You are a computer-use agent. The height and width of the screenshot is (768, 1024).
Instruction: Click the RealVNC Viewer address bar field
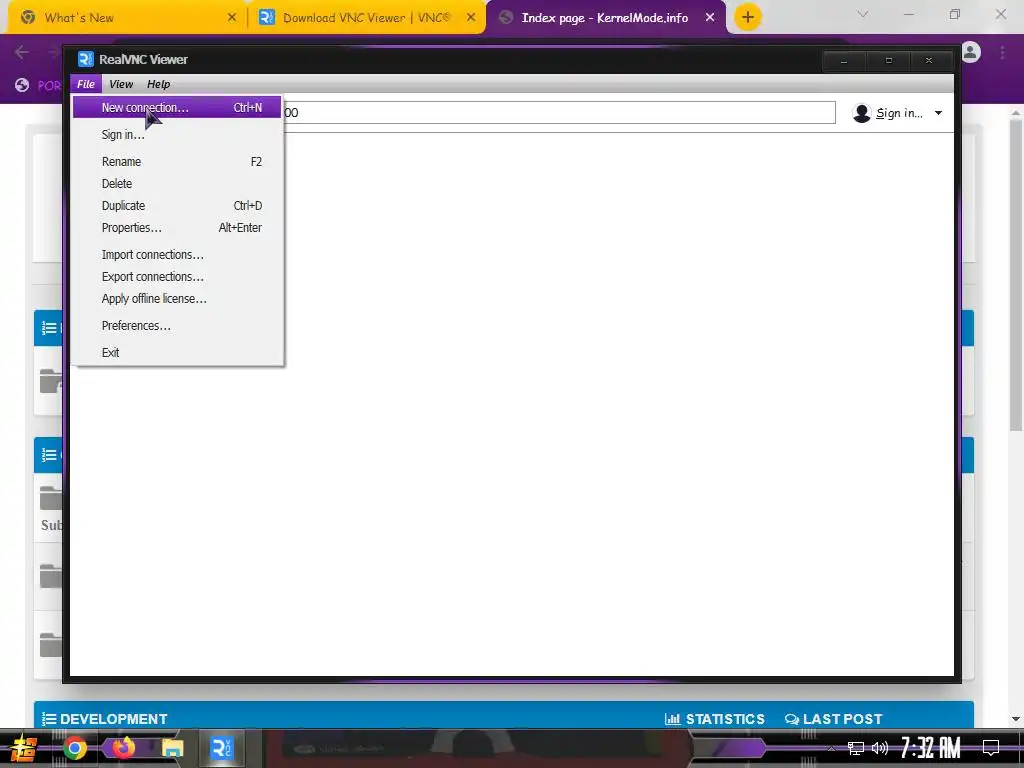pyautogui.click(x=559, y=112)
